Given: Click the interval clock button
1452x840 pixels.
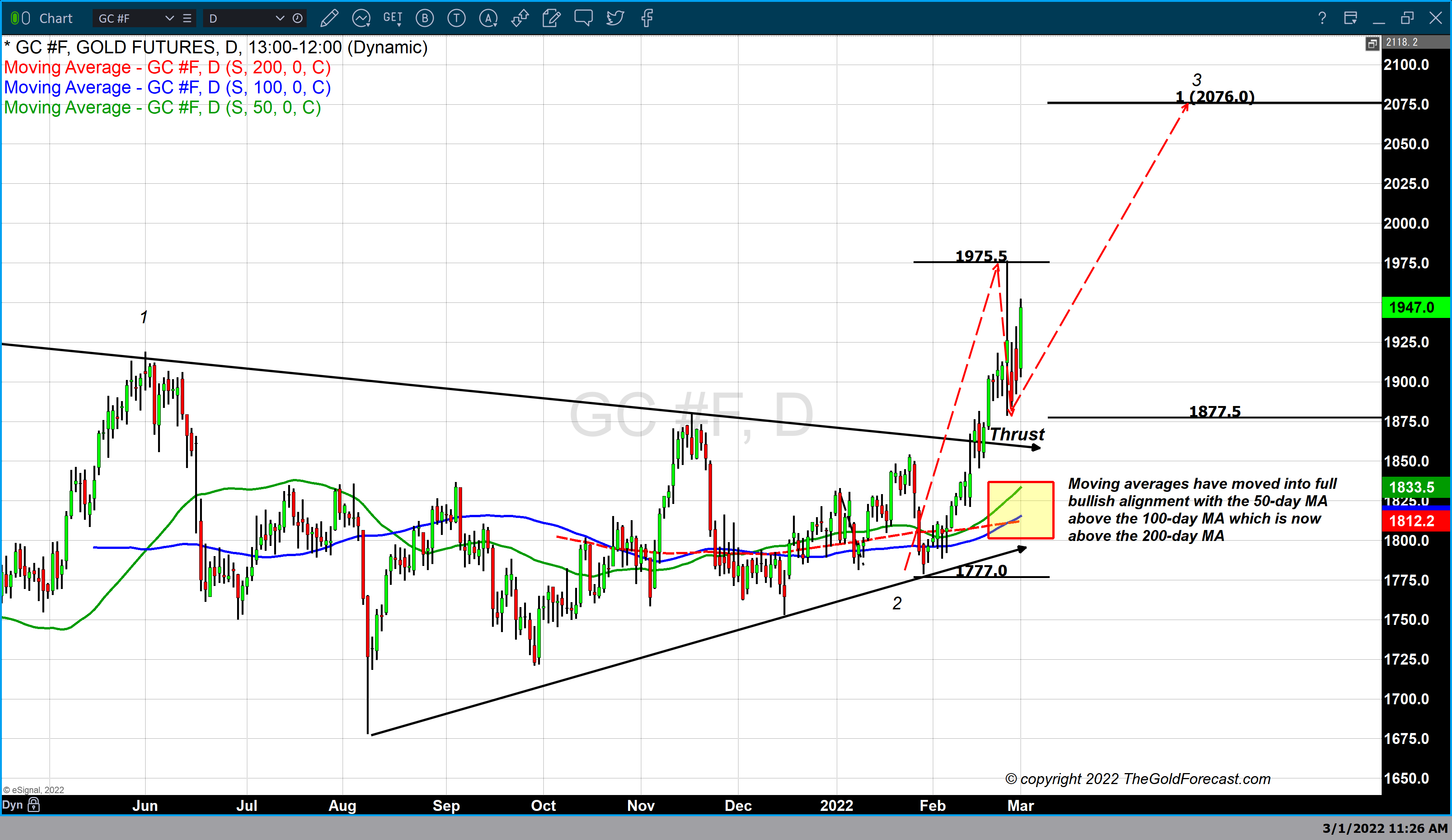Looking at the screenshot, I should point(298,19).
